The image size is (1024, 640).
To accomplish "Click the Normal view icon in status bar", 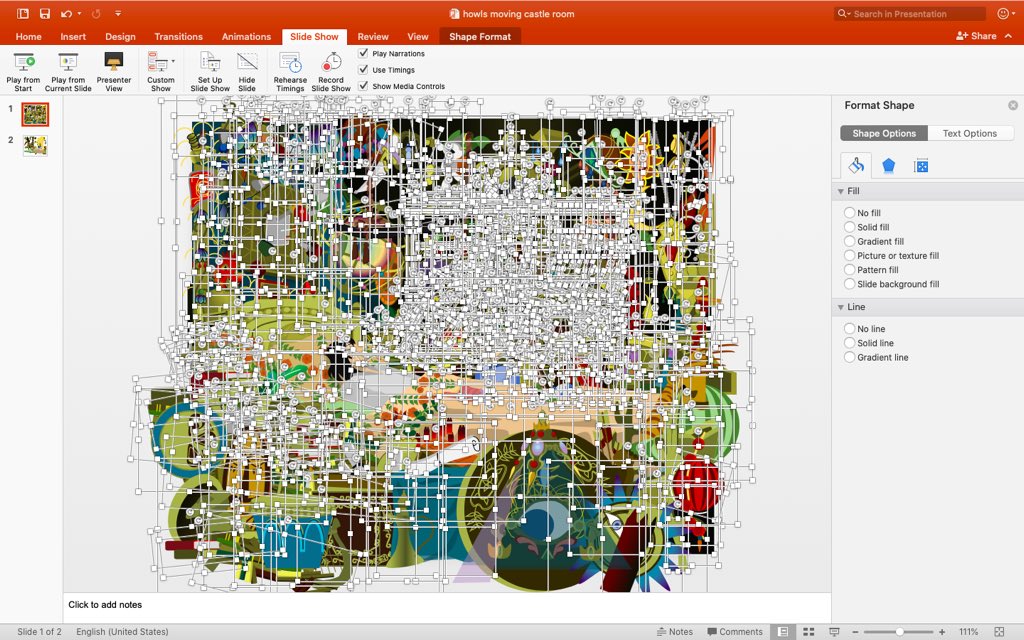I will (782, 632).
